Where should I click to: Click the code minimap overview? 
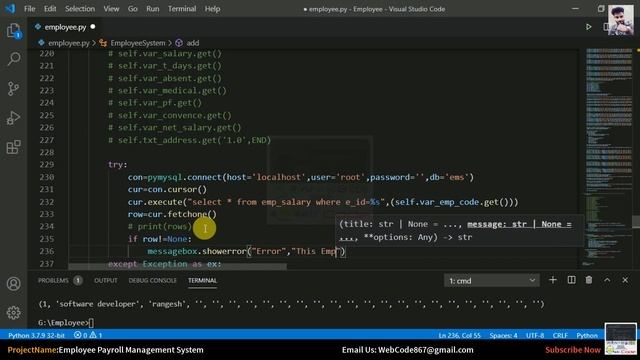click(x=608, y=157)
